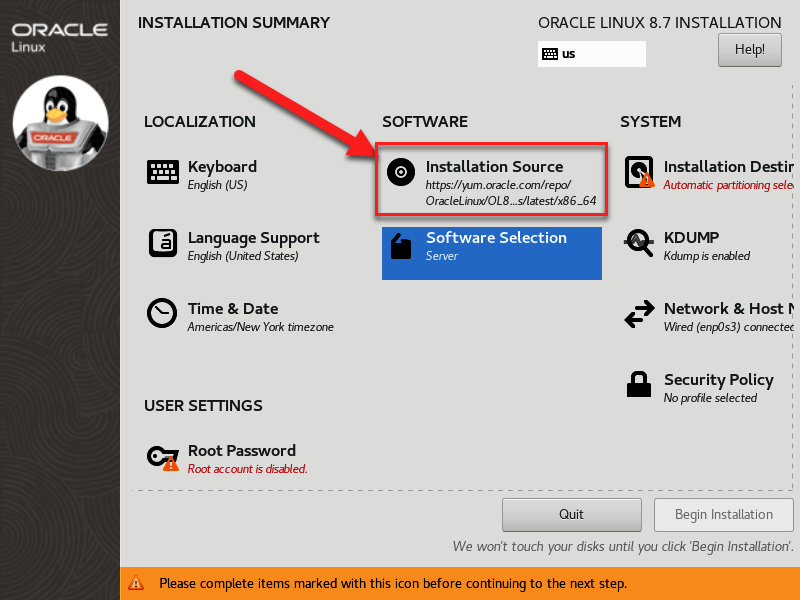Click 'Wired (enp0s3) connected' status text
This screenshot has width=800, height=600.
coord(729,327)
